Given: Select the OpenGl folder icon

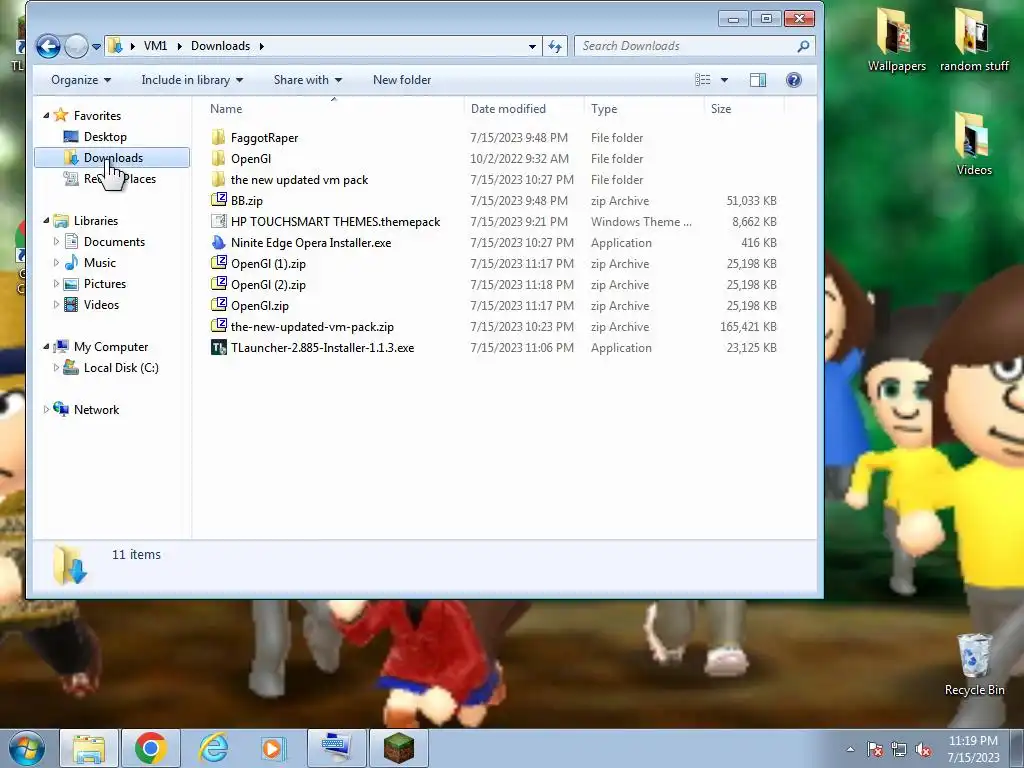Looking at the screenshot, I should pos(219,159).
